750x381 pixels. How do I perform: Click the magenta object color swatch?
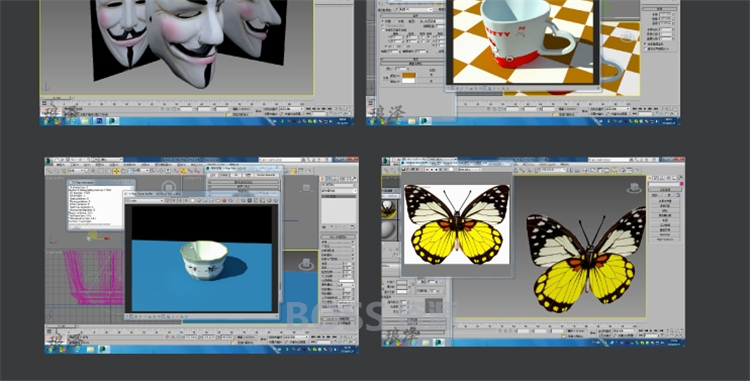point(682,184)
